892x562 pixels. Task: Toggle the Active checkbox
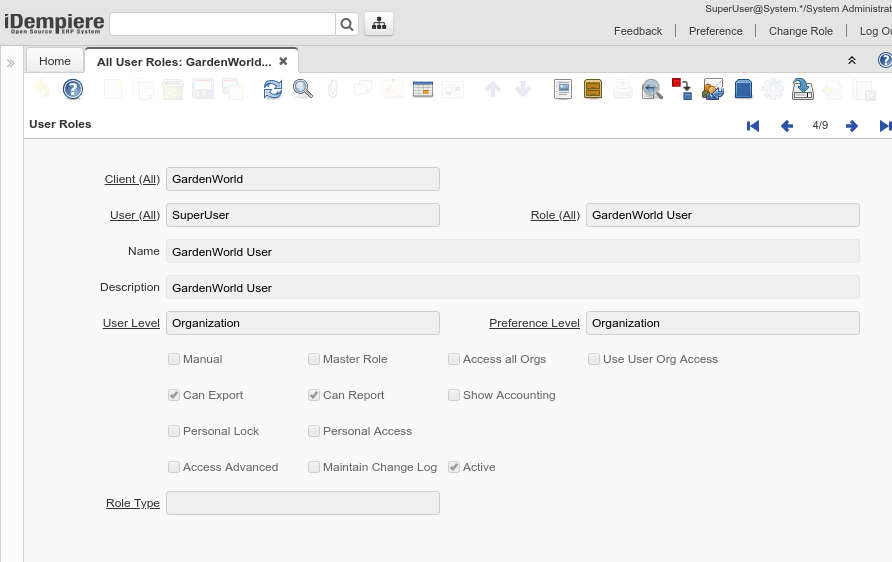454,467
